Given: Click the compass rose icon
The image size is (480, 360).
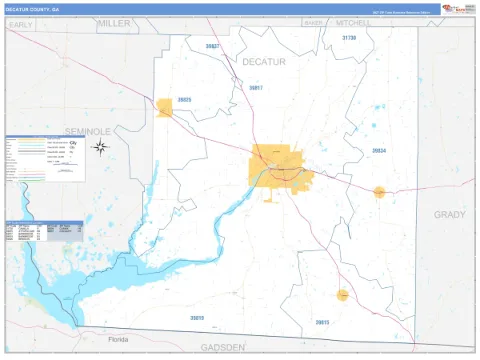Looking at the screenshot, I should coord(100,147).
